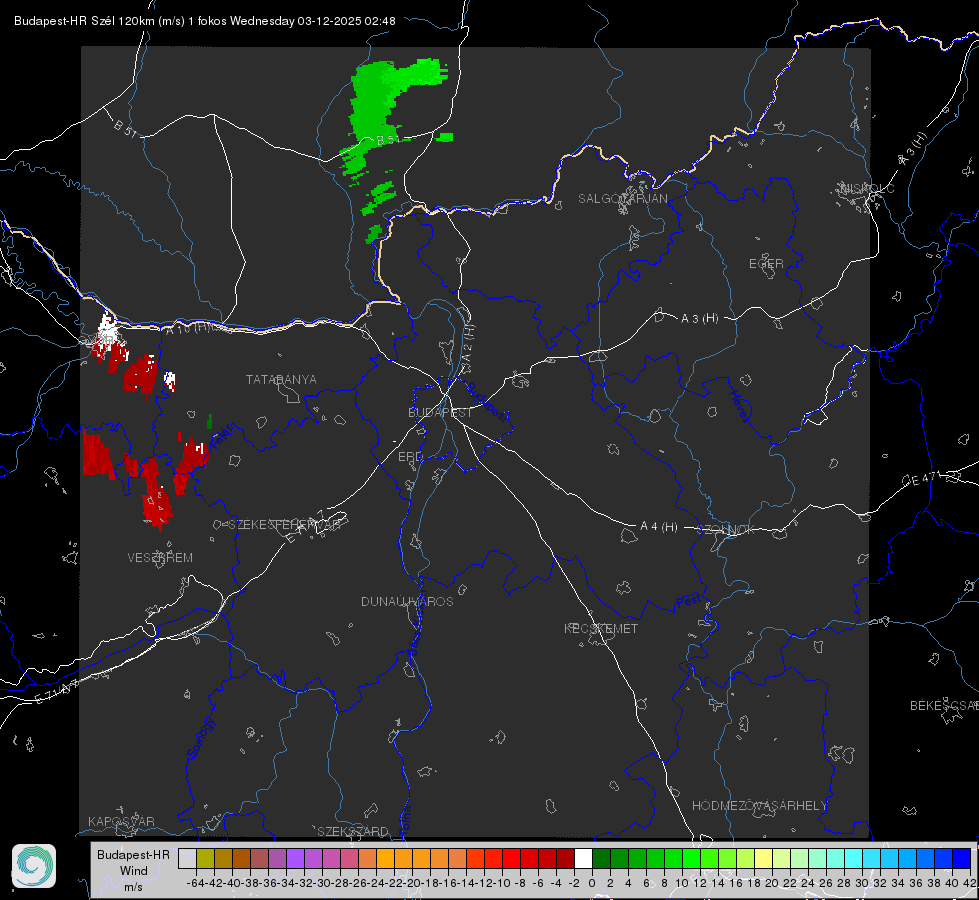The image size is (979, 900).
Task: Click the Budapest-HR Szél 120km header title
Action: pos(204,21)
